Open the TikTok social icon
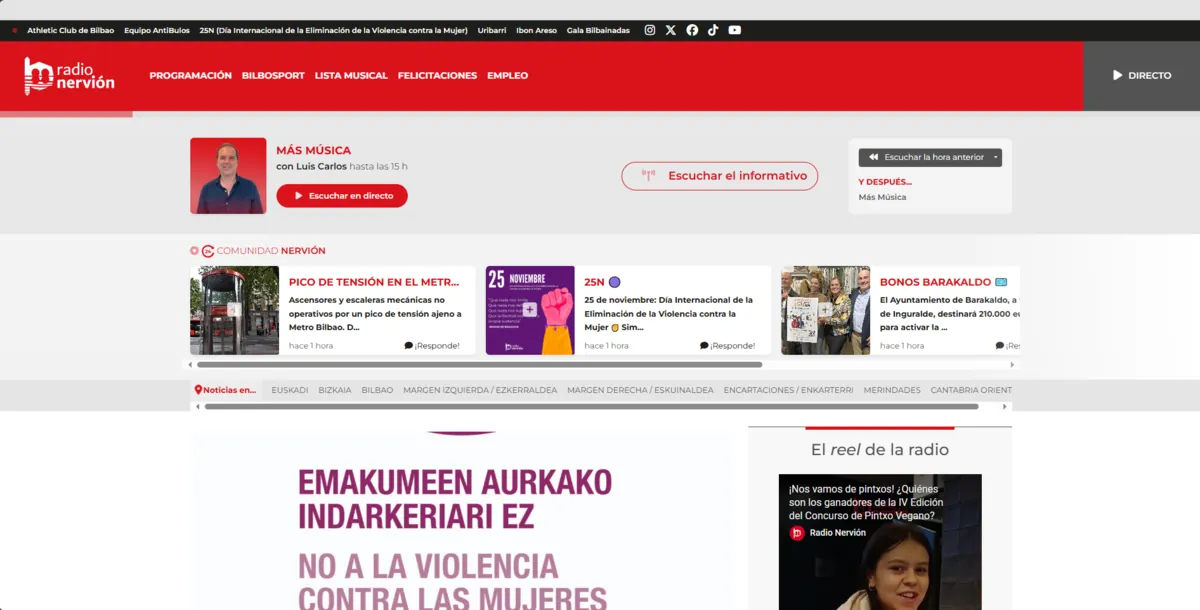 point(713,30)
